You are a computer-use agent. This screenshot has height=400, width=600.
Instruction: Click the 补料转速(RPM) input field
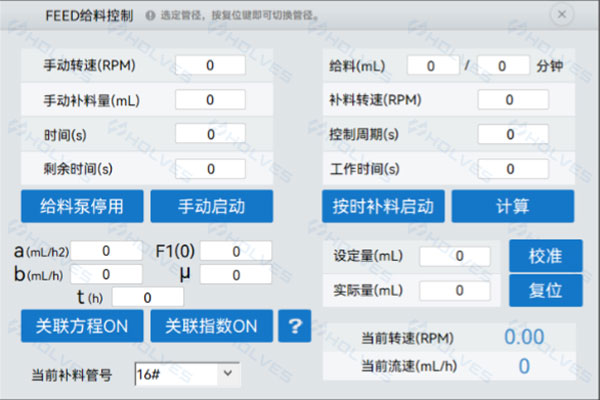tap(512, 100)
